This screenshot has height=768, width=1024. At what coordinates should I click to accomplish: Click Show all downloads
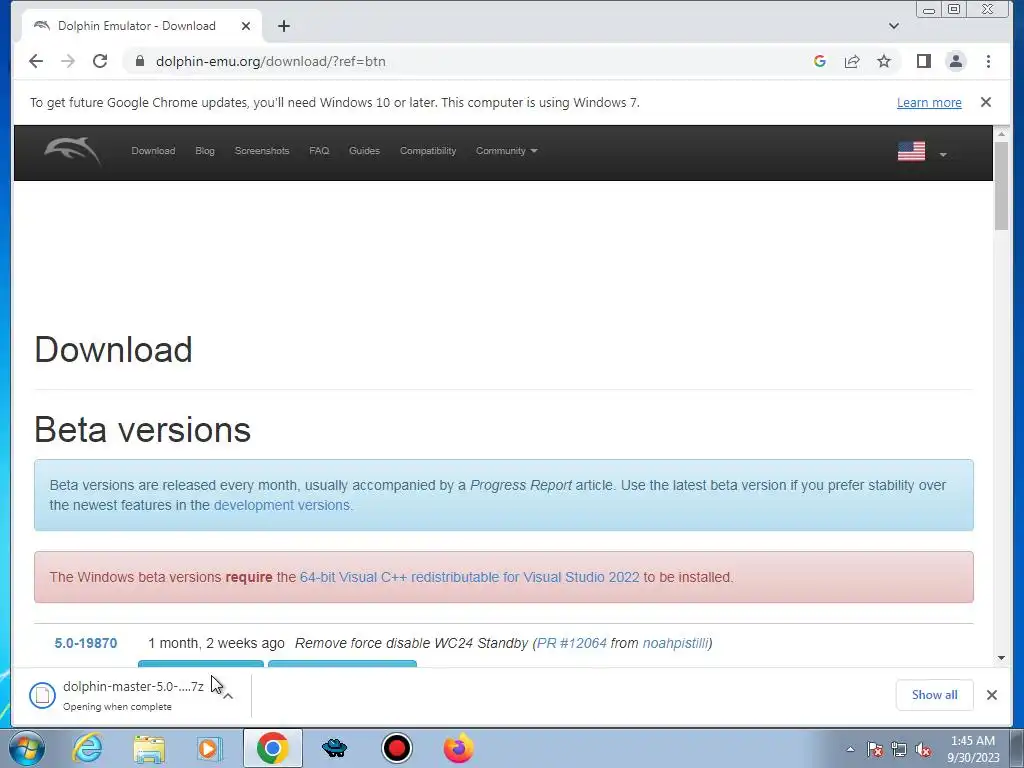click(935, 695)
